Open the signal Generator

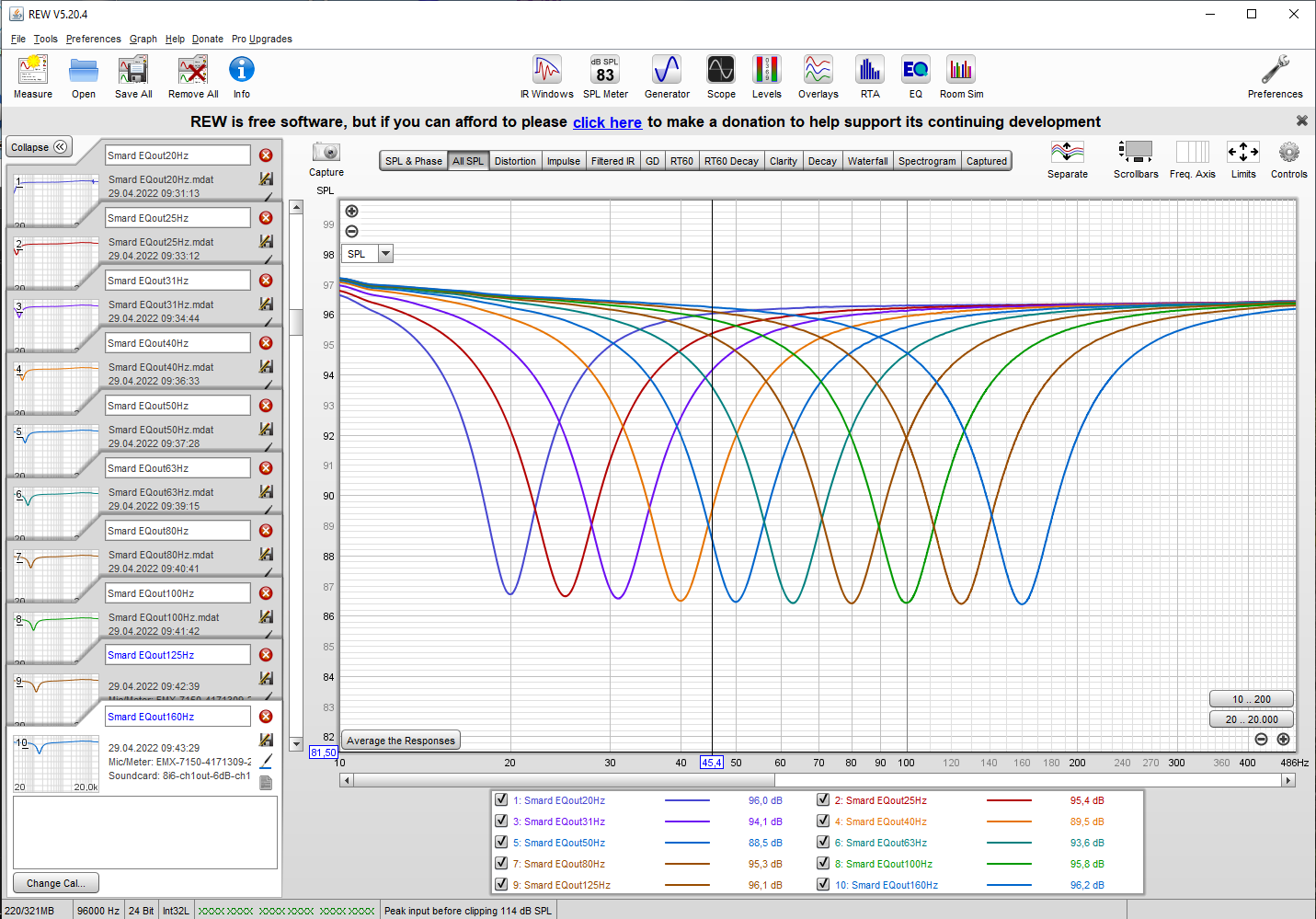coord(666,71)
